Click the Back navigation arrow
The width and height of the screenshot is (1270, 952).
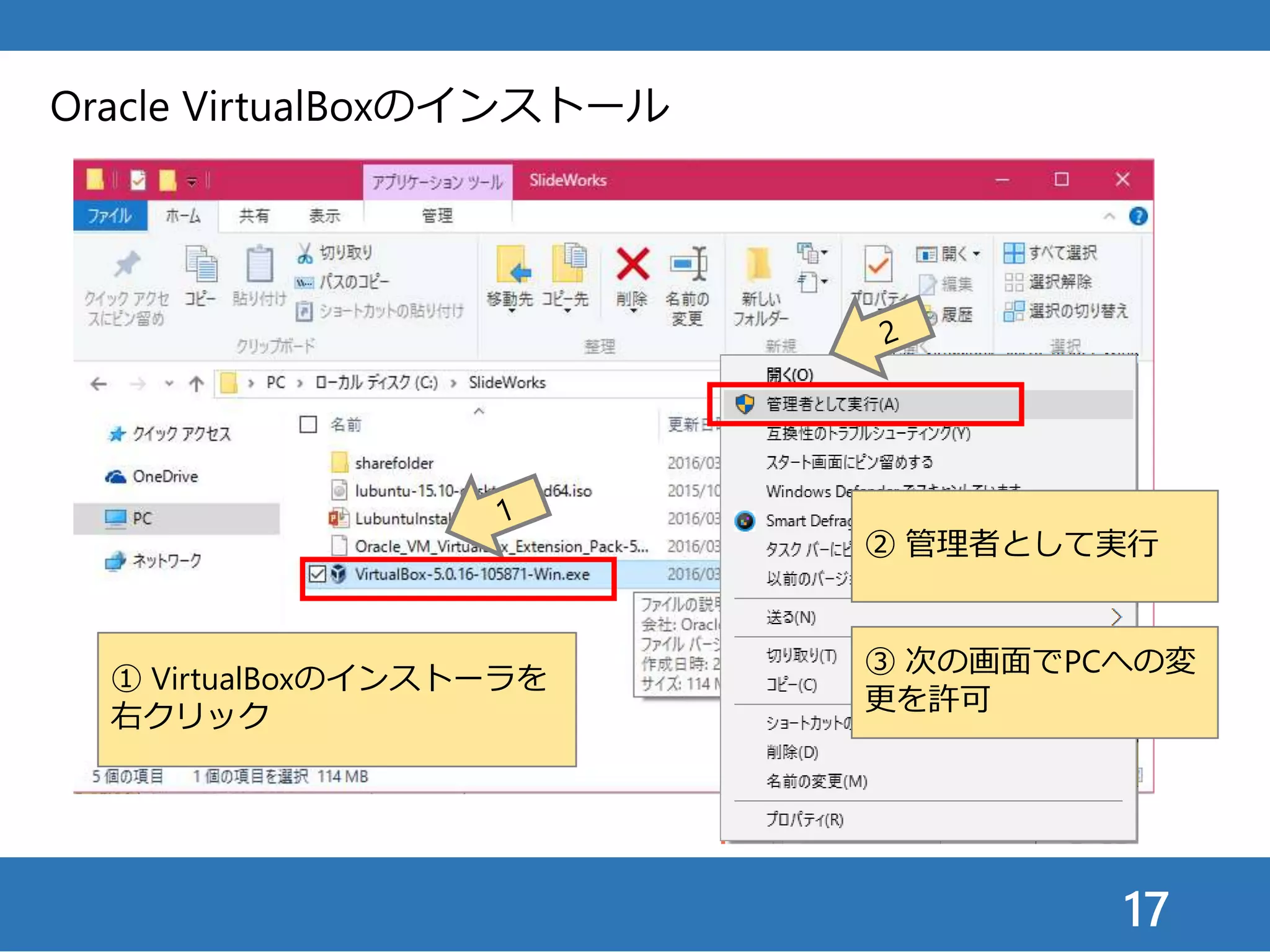99,384
